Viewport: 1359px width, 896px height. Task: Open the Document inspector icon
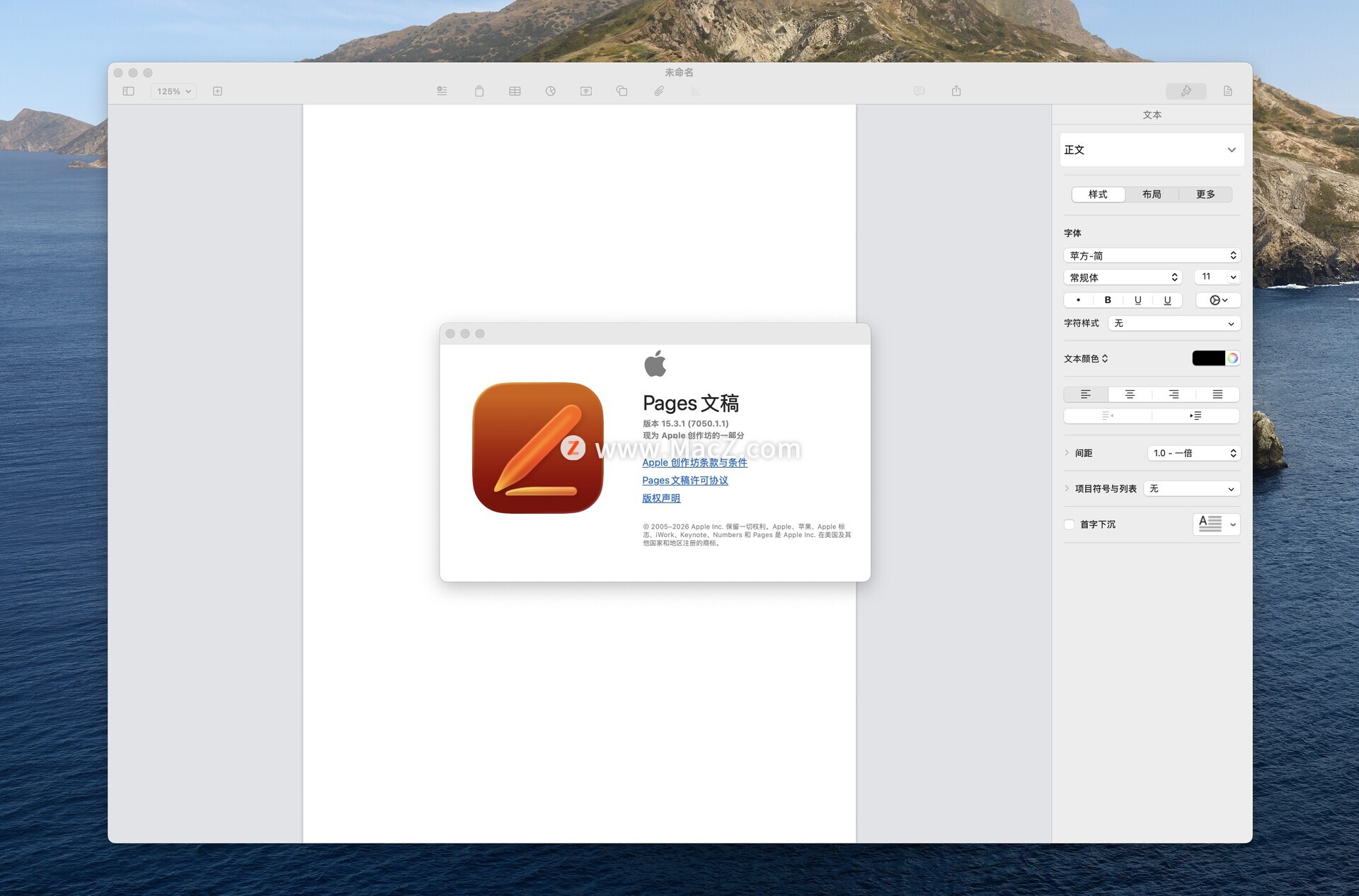[x=1228, y=91]
